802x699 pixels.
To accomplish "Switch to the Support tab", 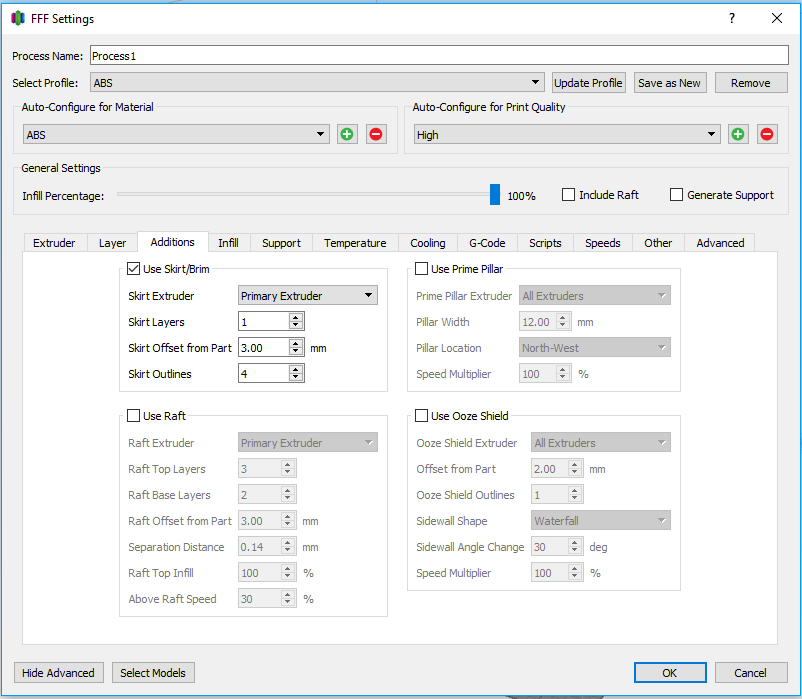I will tap(281, 243).
